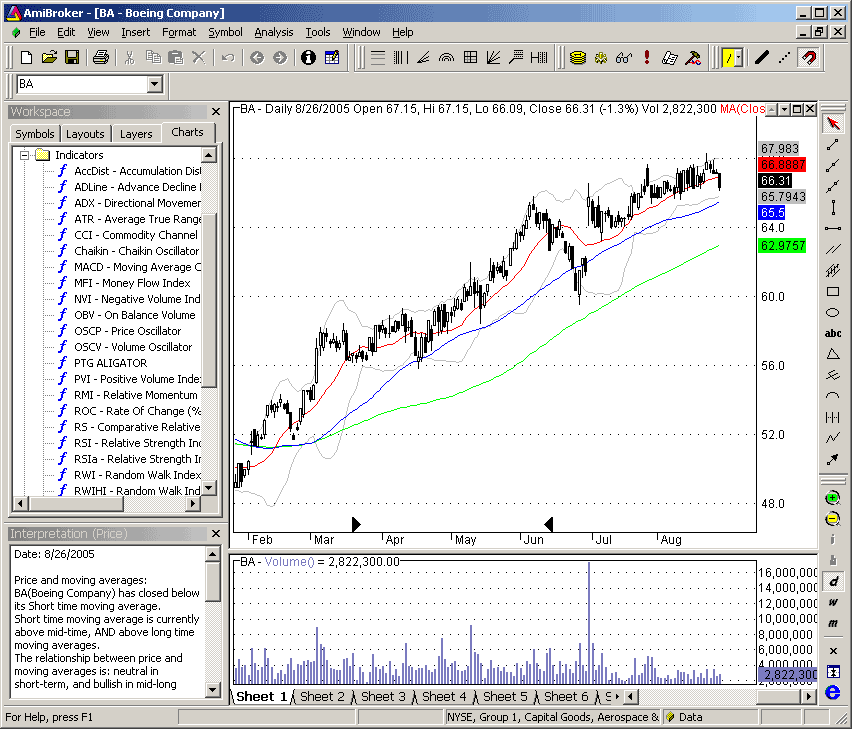Click the eyeglasses icon in the toolbar
The height and width of the screenshot is (729, 852).
[x=624, y=57]
